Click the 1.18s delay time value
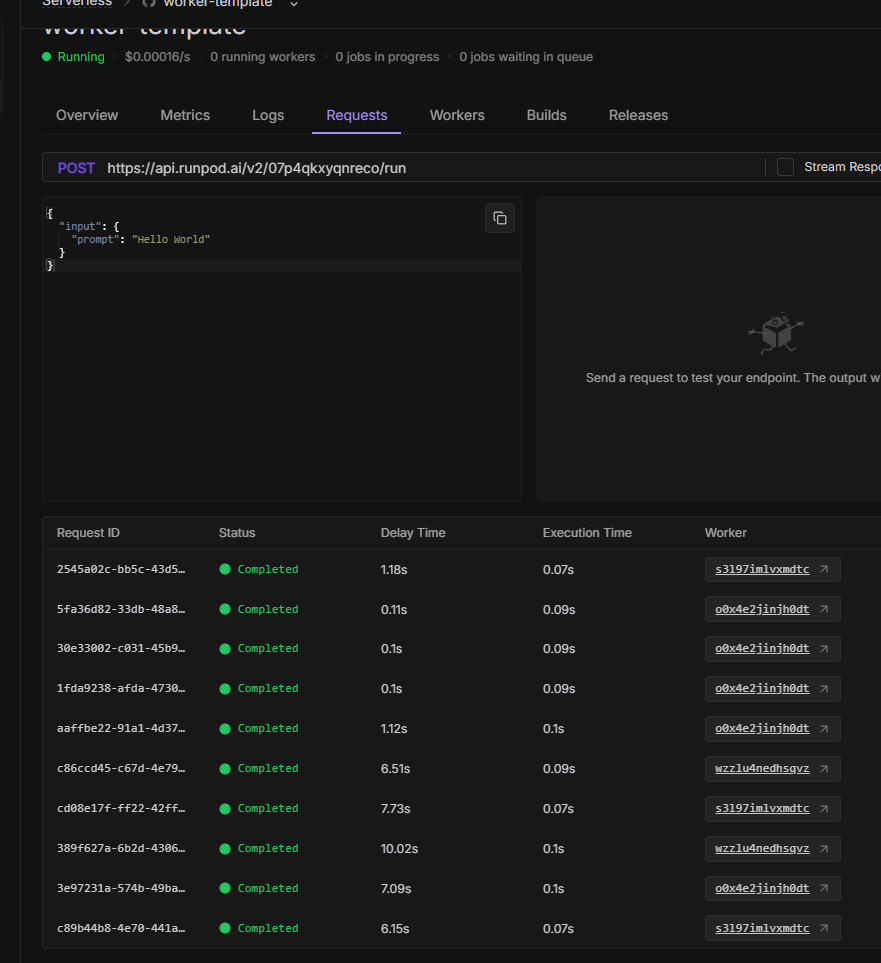The width and height of the screenshot is (881, 963). point(394,570)
